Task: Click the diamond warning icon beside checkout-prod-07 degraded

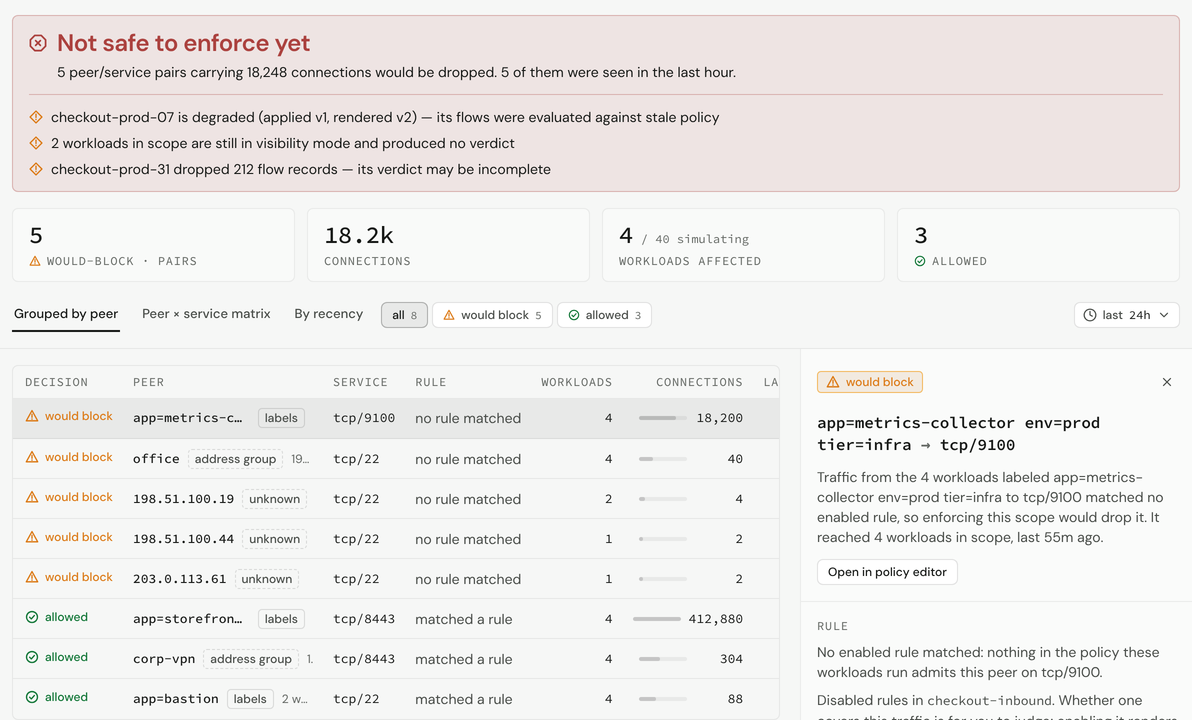Action: coord(36,117)
